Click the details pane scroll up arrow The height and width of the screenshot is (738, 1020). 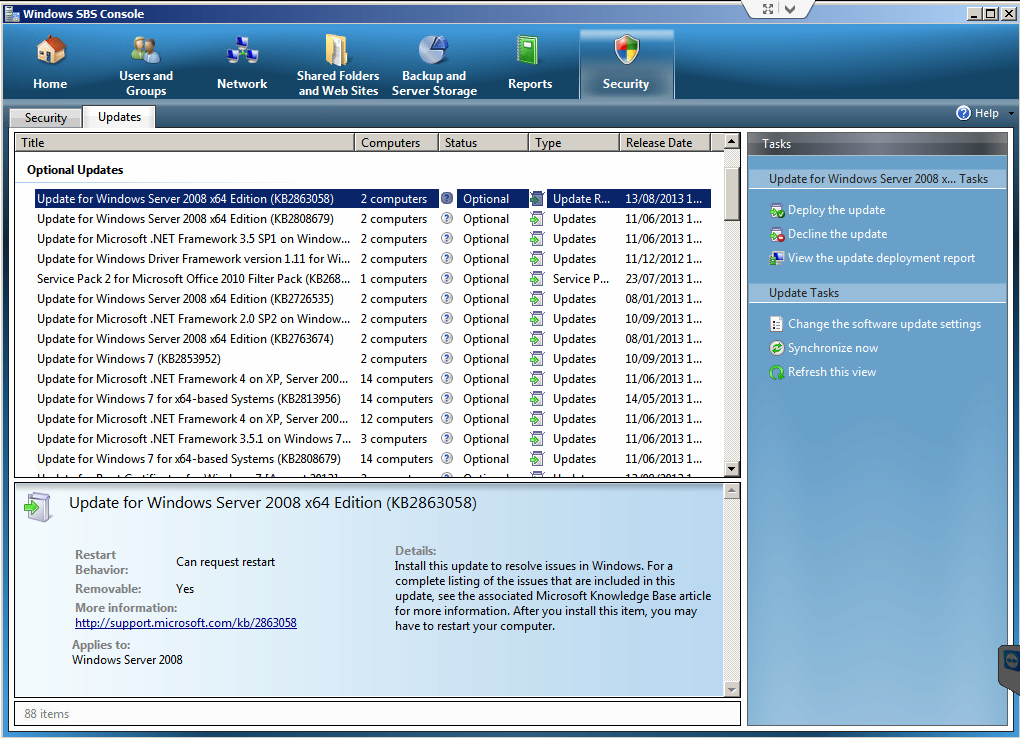click(732, 491)
